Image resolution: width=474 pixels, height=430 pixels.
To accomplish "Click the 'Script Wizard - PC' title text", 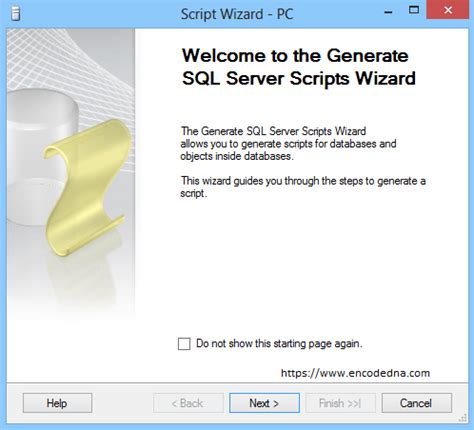I will coord(237,14).
